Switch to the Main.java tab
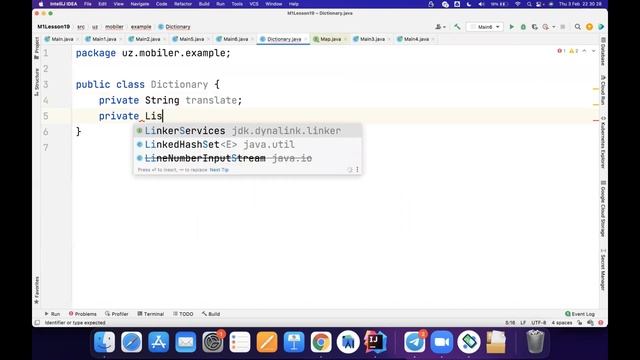 (62, 39)
